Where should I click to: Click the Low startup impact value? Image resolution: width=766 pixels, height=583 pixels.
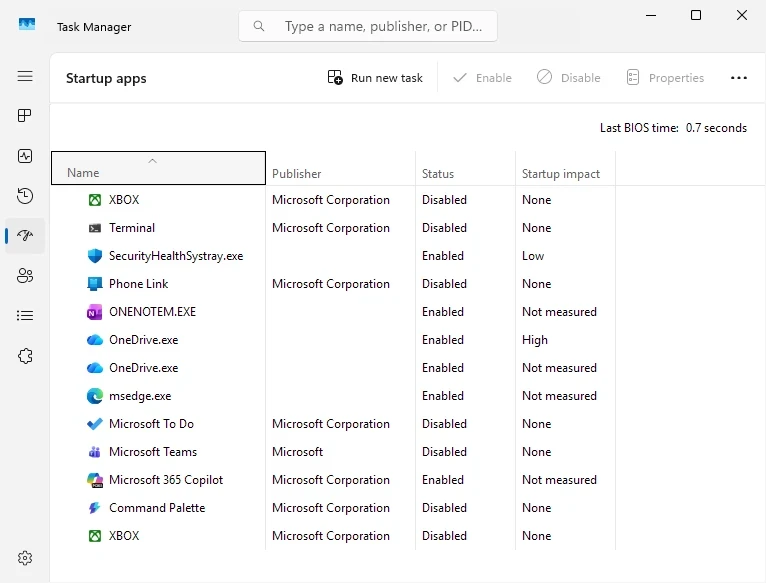pyautogui.click(x=532, y=256)
